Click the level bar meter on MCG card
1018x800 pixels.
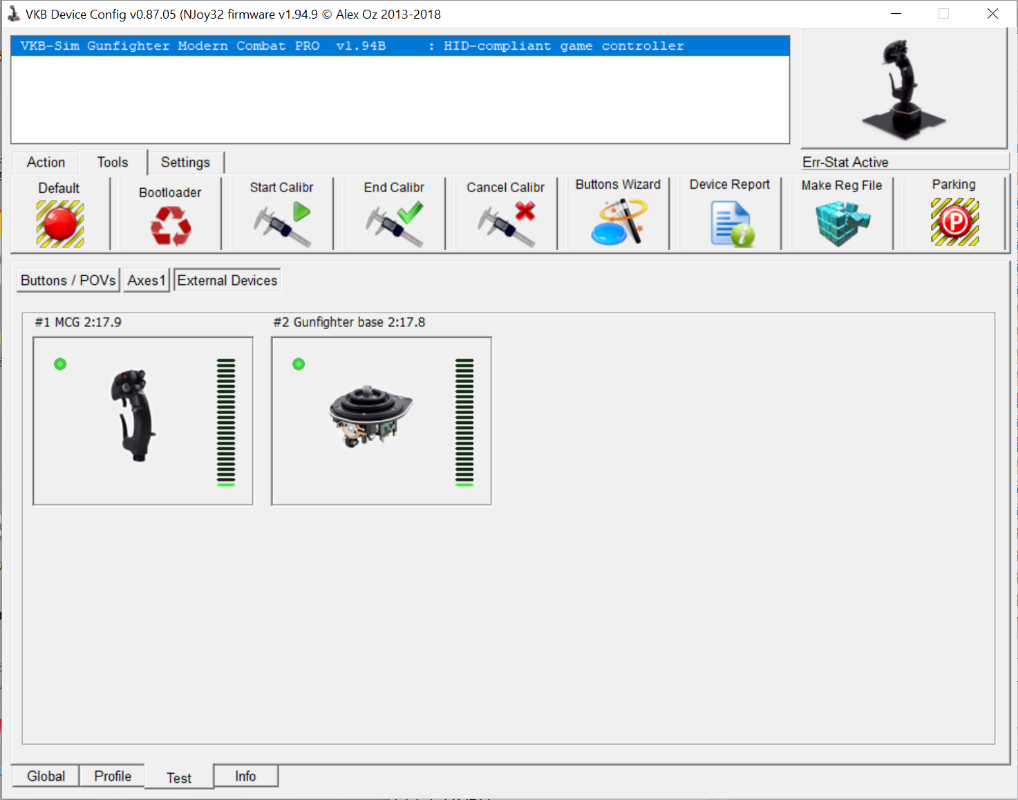[226, 422]
